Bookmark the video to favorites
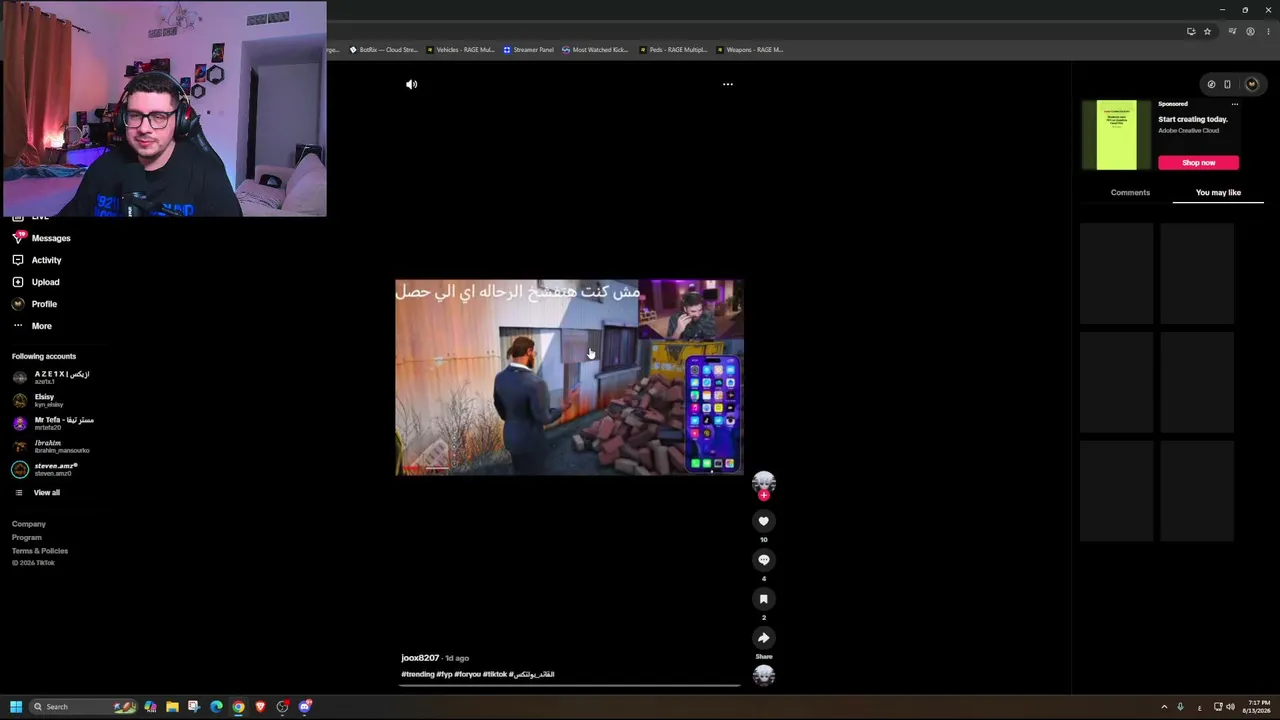1280x720 pixels. click(x=764, y=599)
